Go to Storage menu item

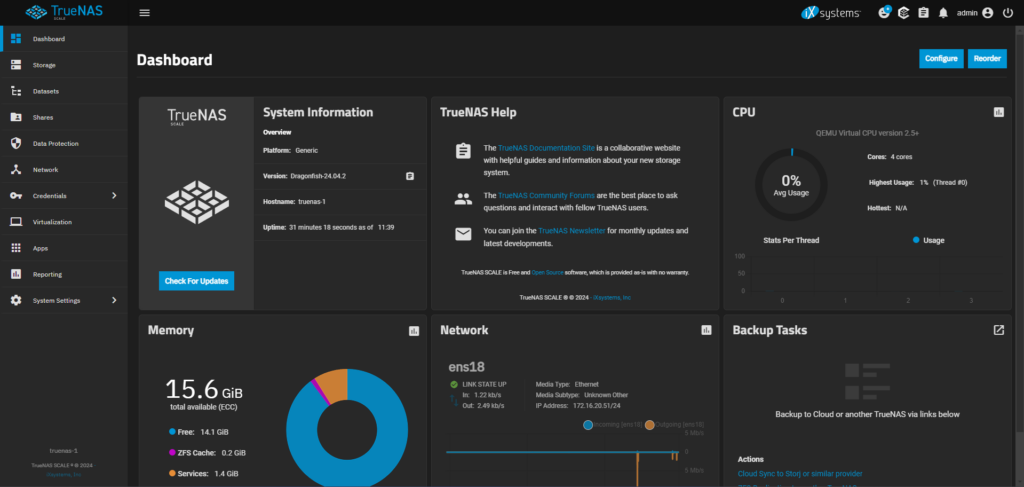(64, 65)
